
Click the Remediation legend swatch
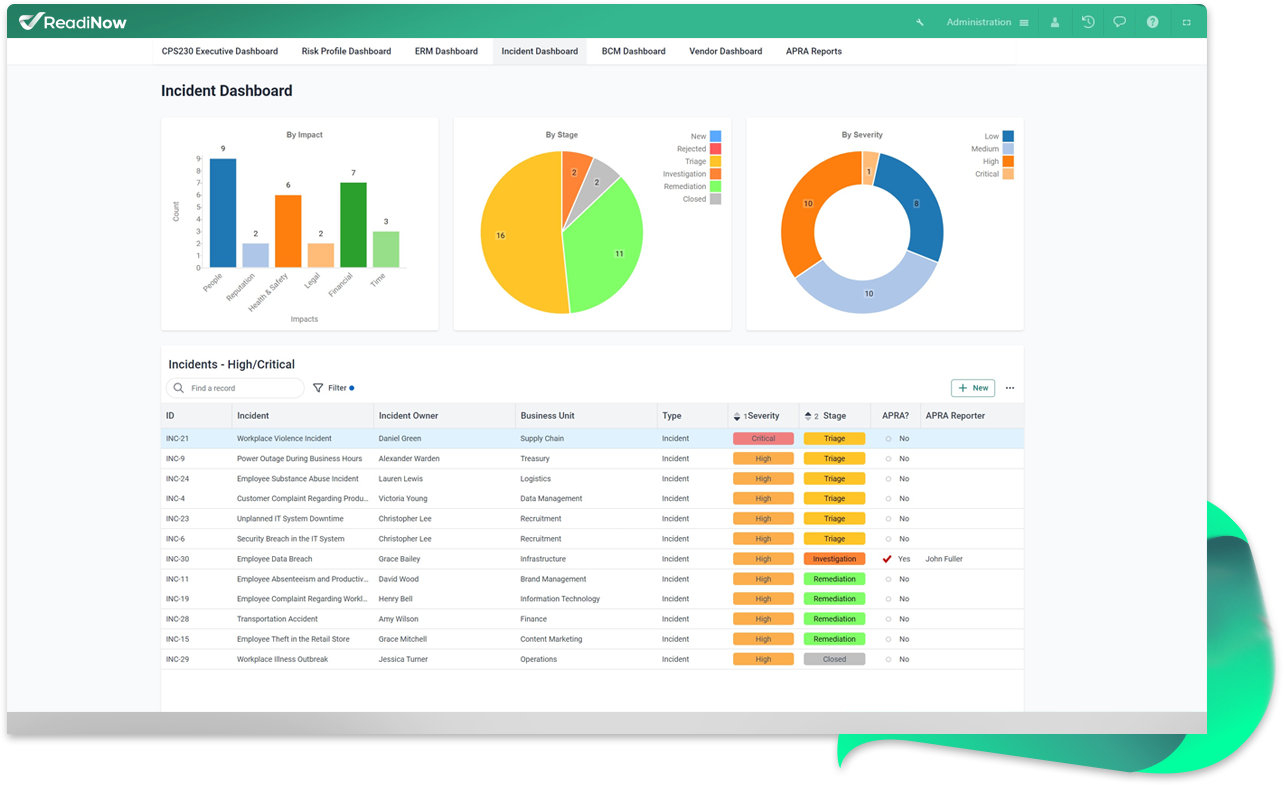click(715, 186)
